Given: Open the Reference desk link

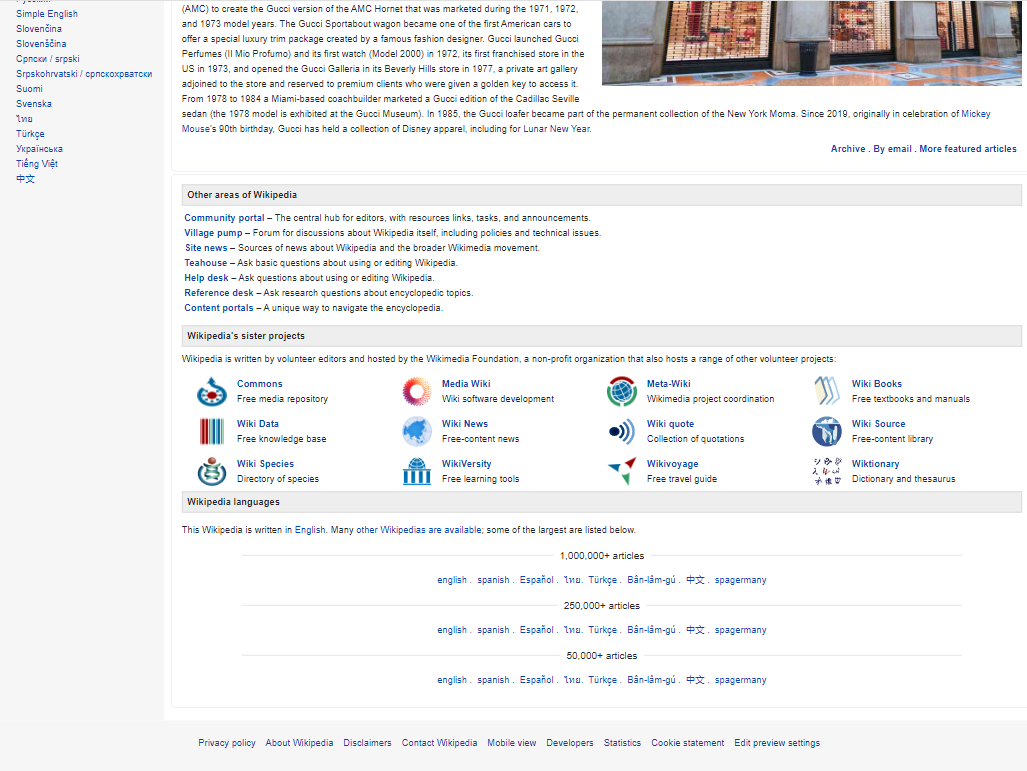Looking at the screenshot, I should 219,293.
